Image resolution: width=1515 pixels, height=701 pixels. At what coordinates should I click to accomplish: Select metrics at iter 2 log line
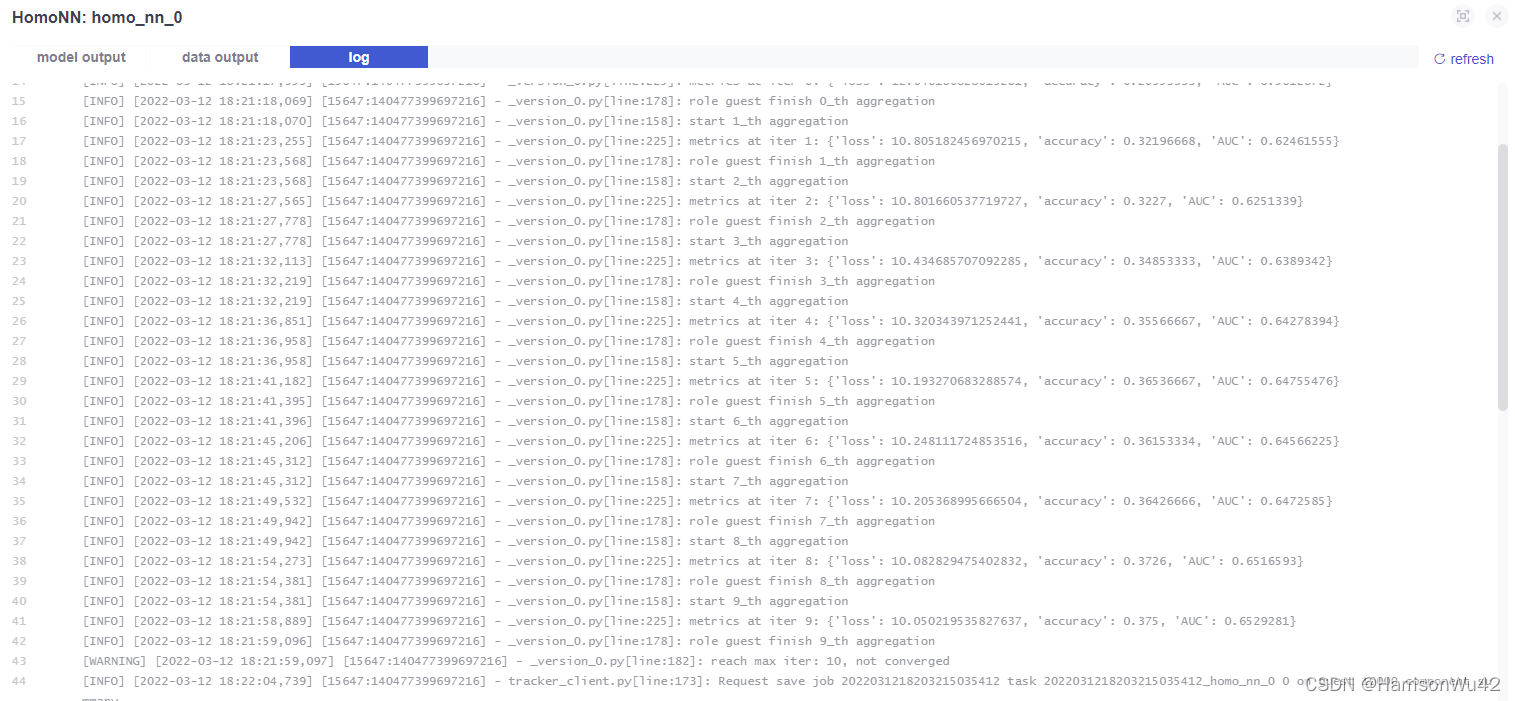[693, 201]
